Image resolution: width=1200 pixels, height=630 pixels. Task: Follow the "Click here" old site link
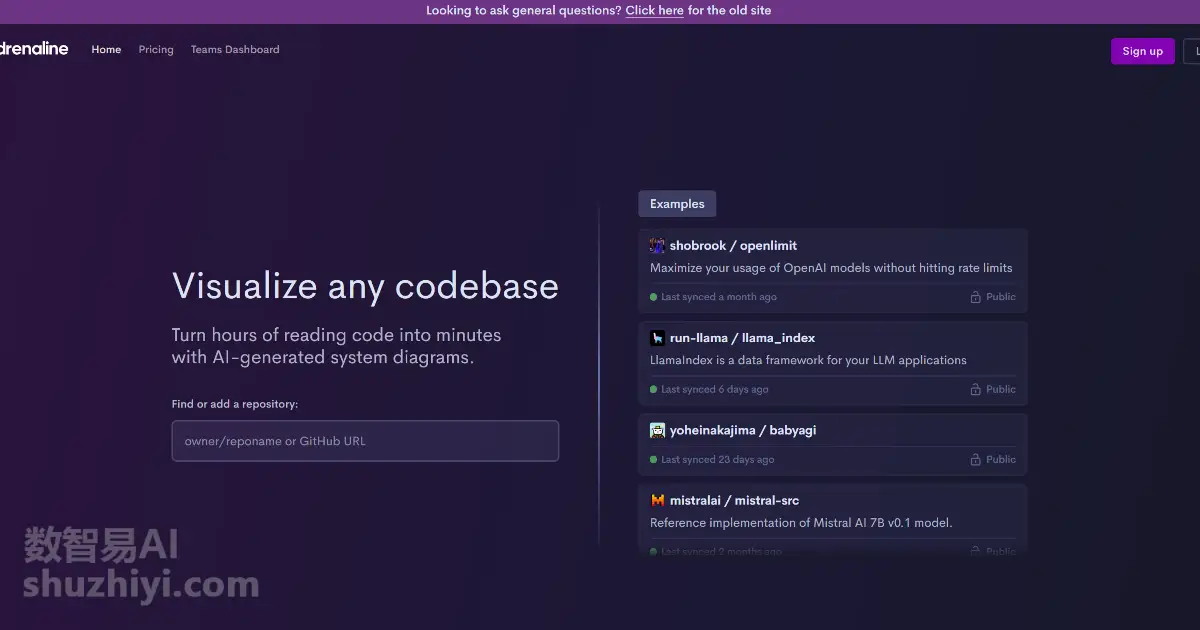click(x=655, y=11)
